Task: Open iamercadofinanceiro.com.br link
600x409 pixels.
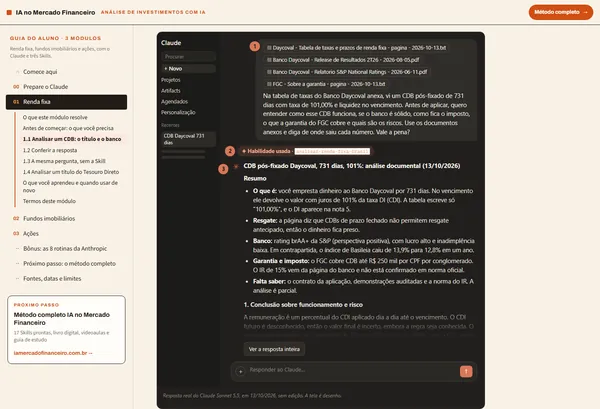Action: pyautogui.click(x=53, y=353)
